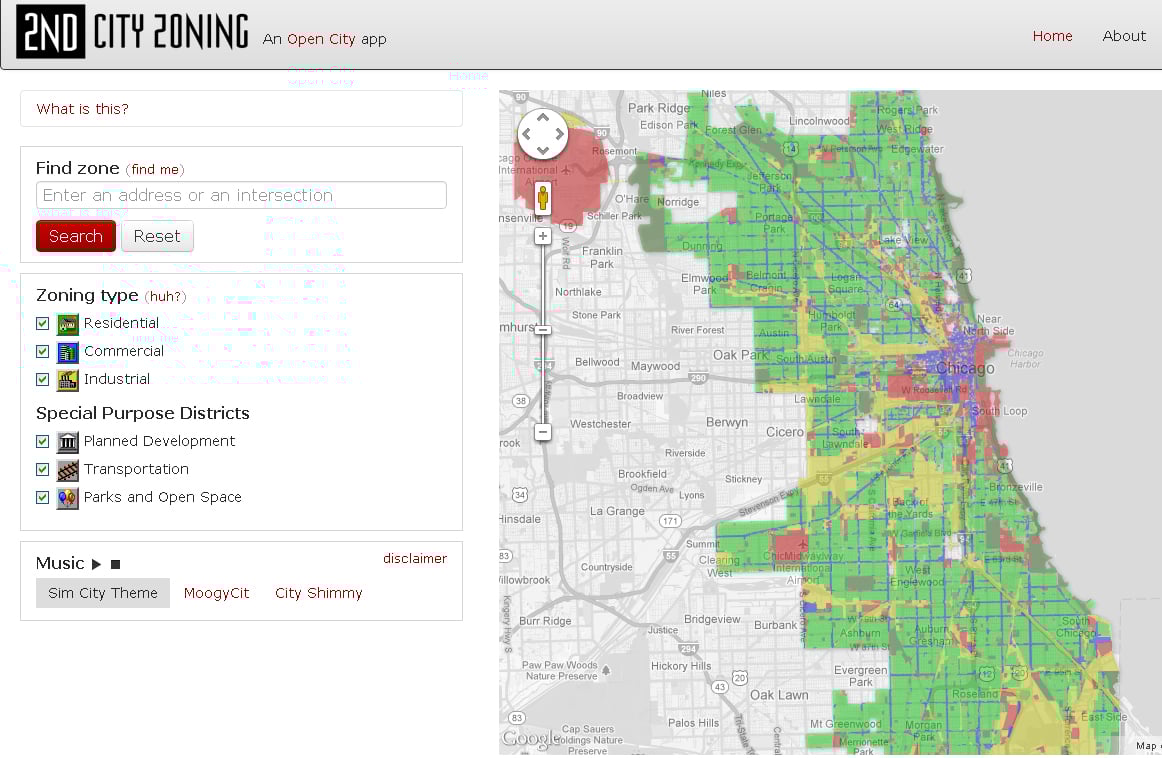Click the map zoom slider handle
Image resolution: width=1162 pixels, height=758 pixels.
pyautogui.click(x=542, y=330)
